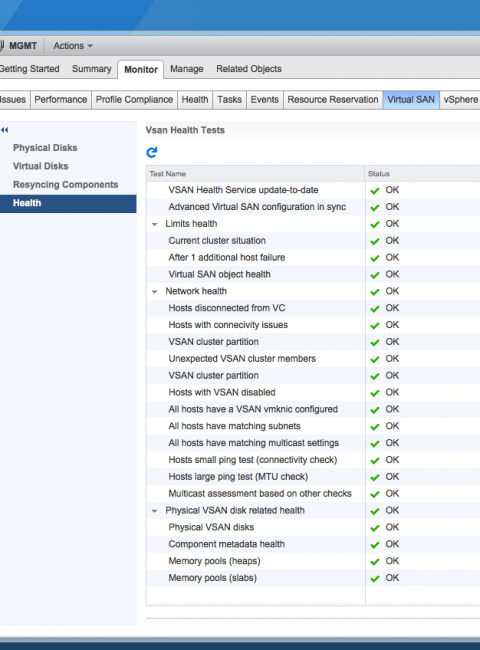The width and height of the screenshot is (480, 650).
Task: Select Resyncing Components in the sidebar
Action: coord(65,184)
